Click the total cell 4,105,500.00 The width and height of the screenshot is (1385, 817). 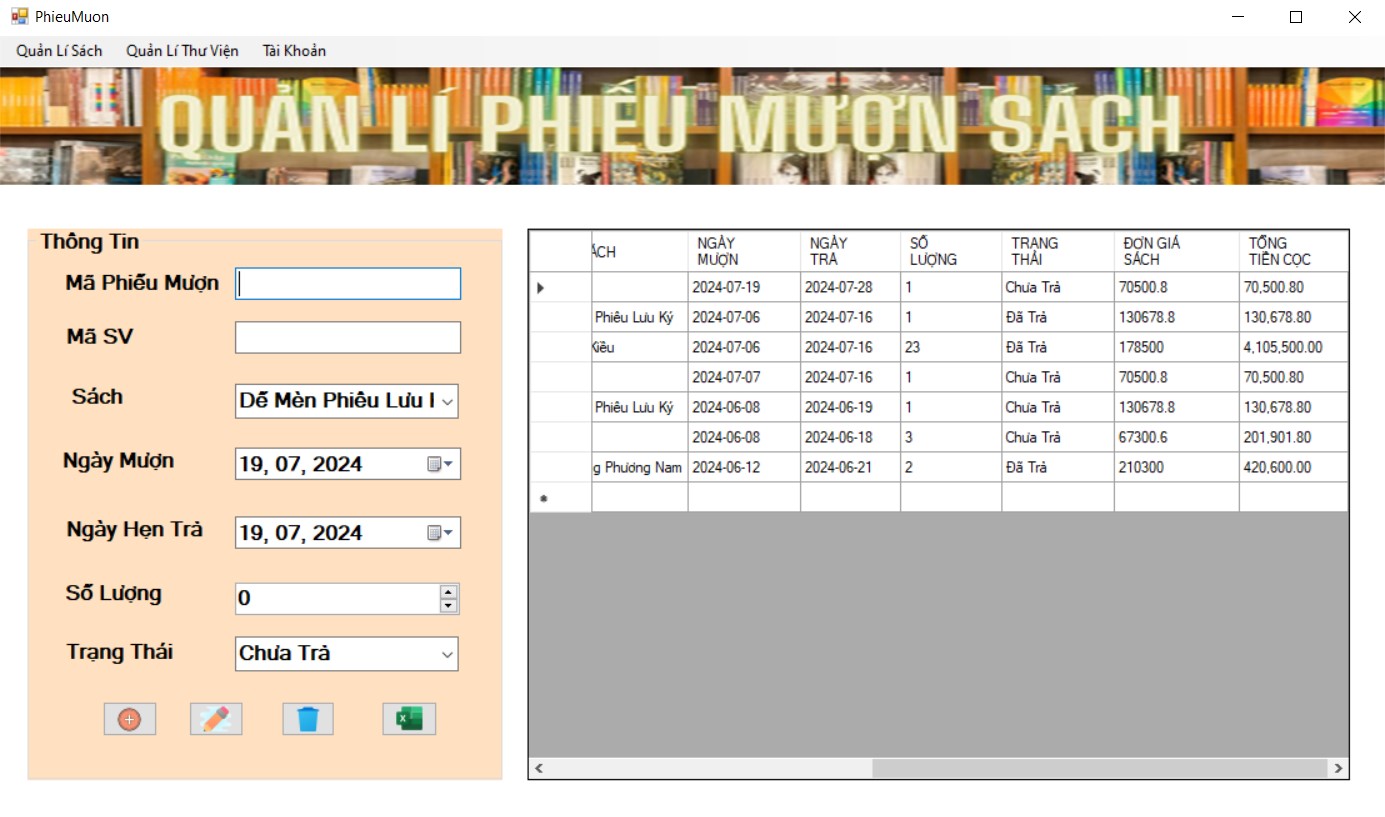(x=1294, y=347)
